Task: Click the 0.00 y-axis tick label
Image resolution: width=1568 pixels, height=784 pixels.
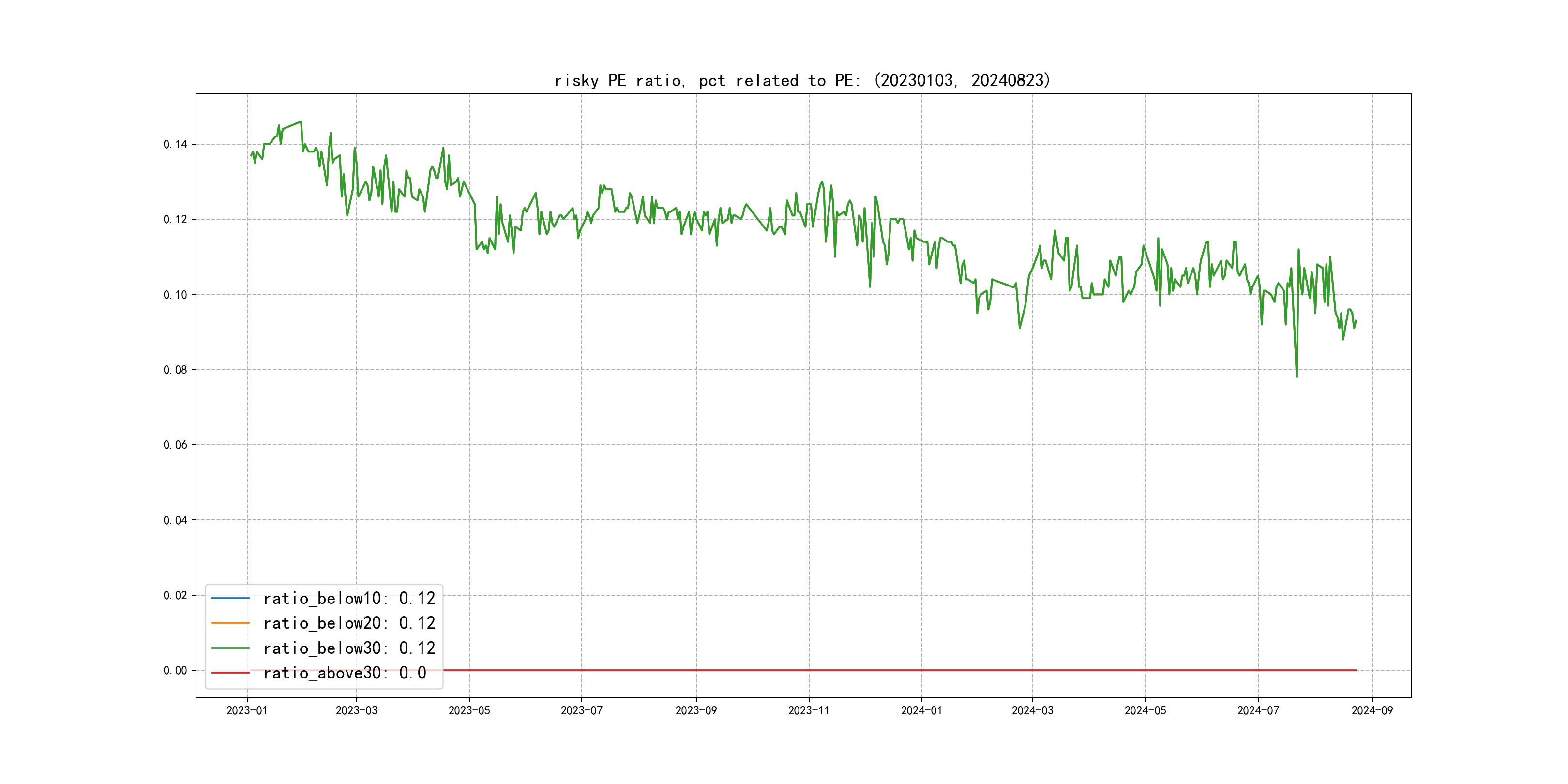Action: [175, 671]
